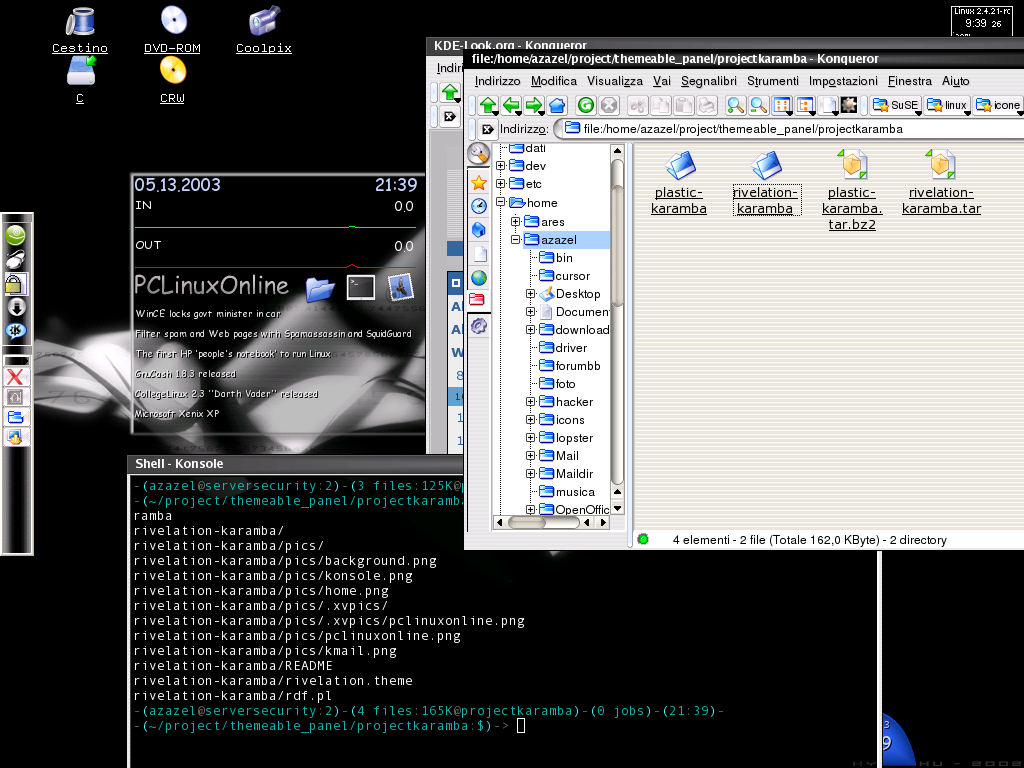Open the Modifica menu
The width and height of the screenshot is (1024, 768).
tap(554, 81)
